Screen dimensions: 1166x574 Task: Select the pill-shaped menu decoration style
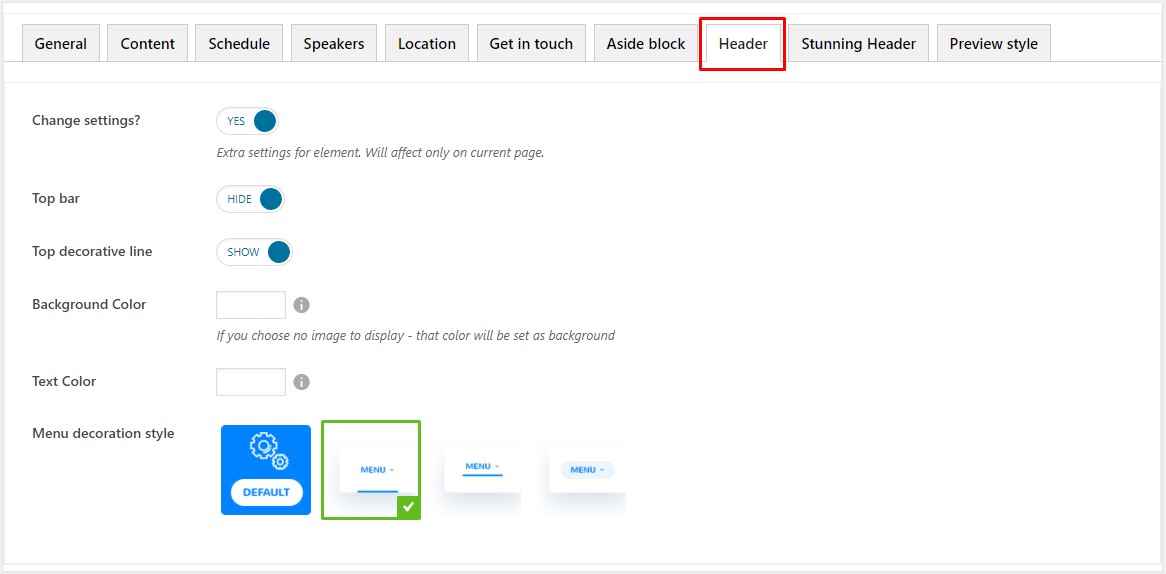[587, 470]
